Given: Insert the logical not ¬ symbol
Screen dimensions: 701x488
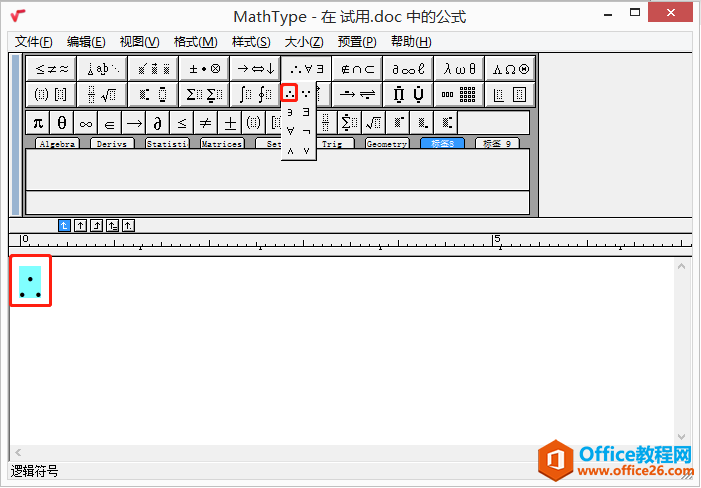Looking at the screenshot, I should tap(306, 131).
